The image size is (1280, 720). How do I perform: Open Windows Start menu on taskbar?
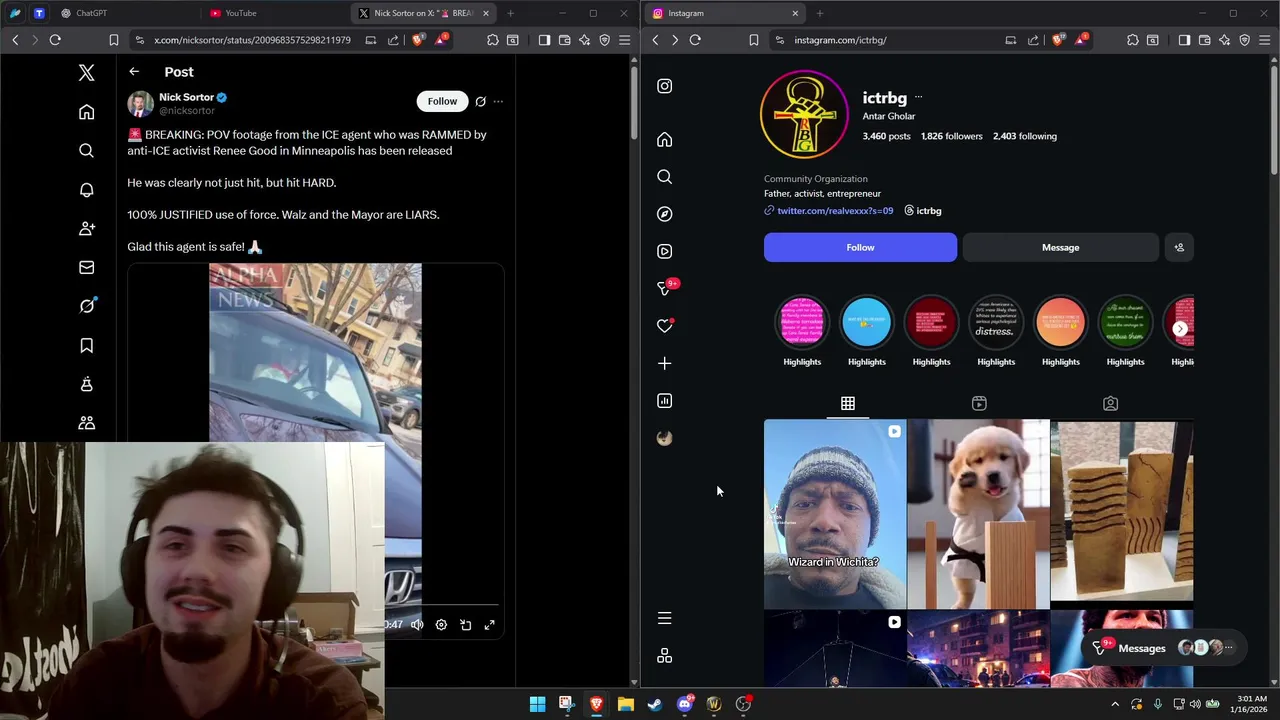pos(537,704)
